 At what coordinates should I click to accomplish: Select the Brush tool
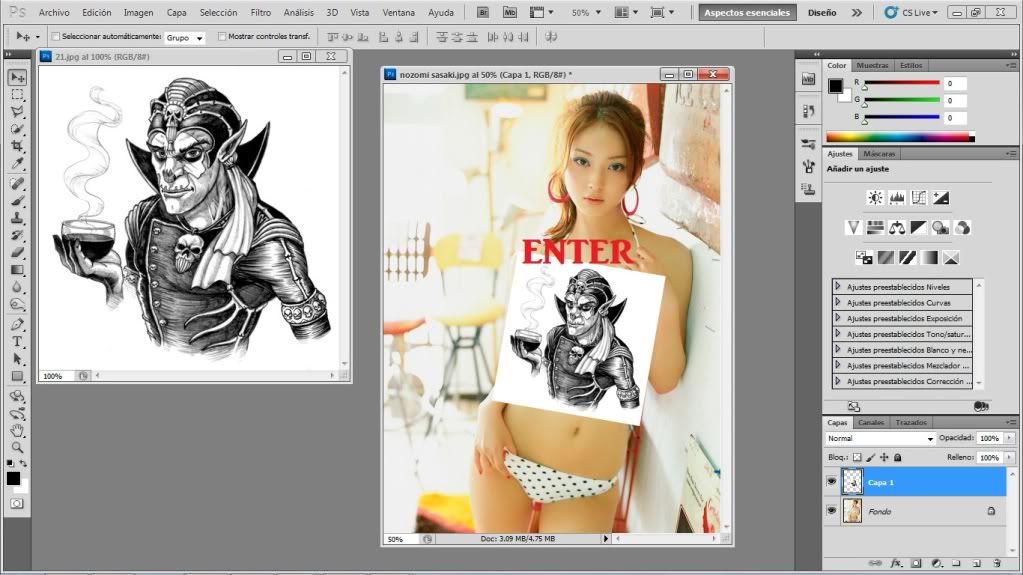[17, 201]
